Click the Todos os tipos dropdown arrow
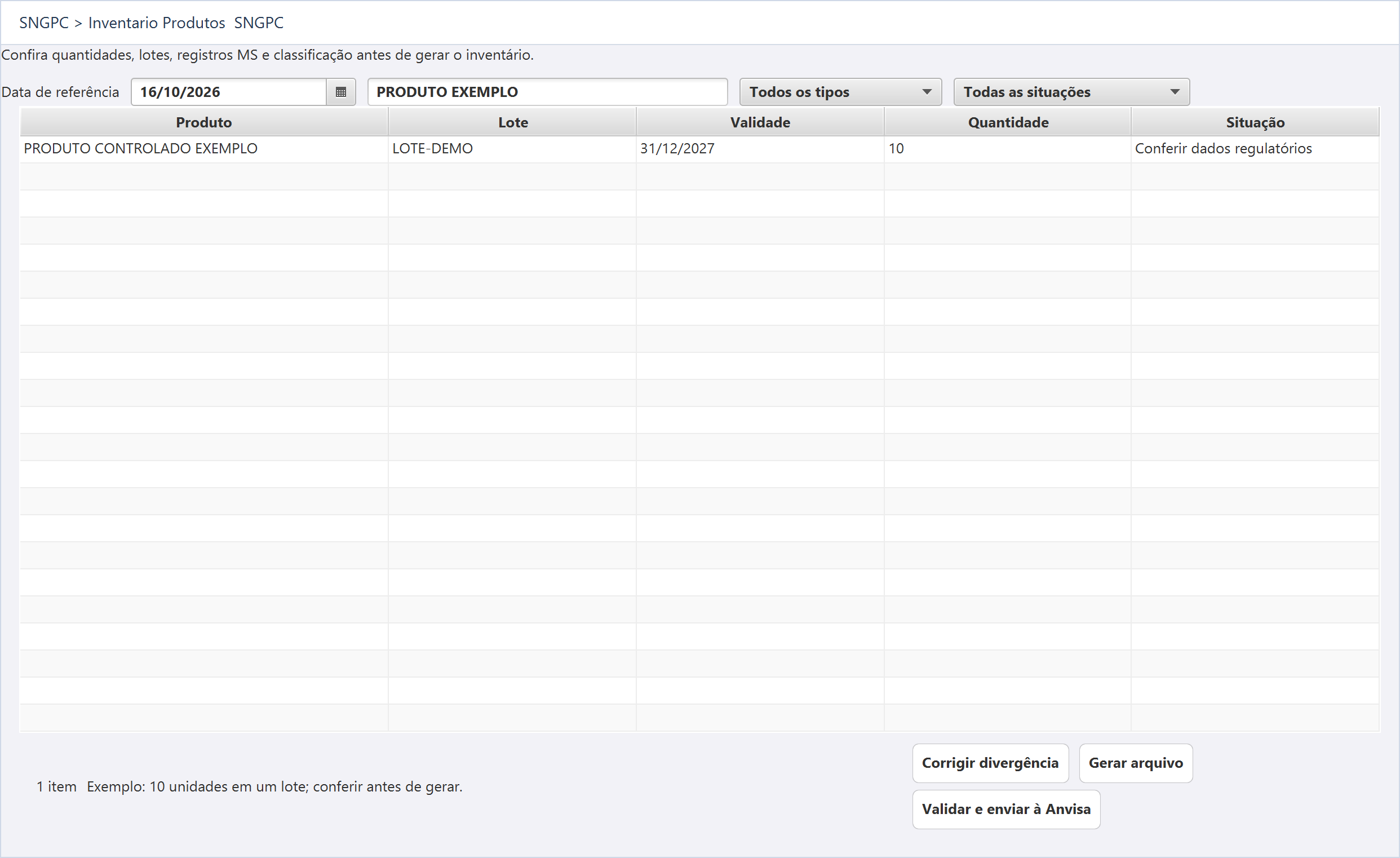The height and width of the screenshot is (858, 1400). point(927,92)
